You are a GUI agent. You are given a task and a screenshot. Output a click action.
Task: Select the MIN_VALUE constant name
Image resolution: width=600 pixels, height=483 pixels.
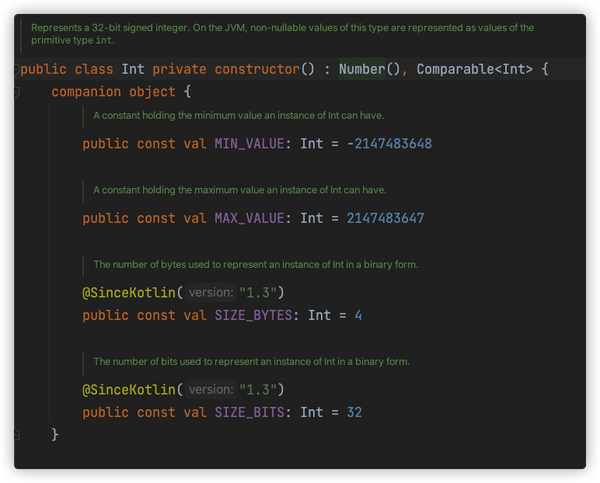pos(249,144)
